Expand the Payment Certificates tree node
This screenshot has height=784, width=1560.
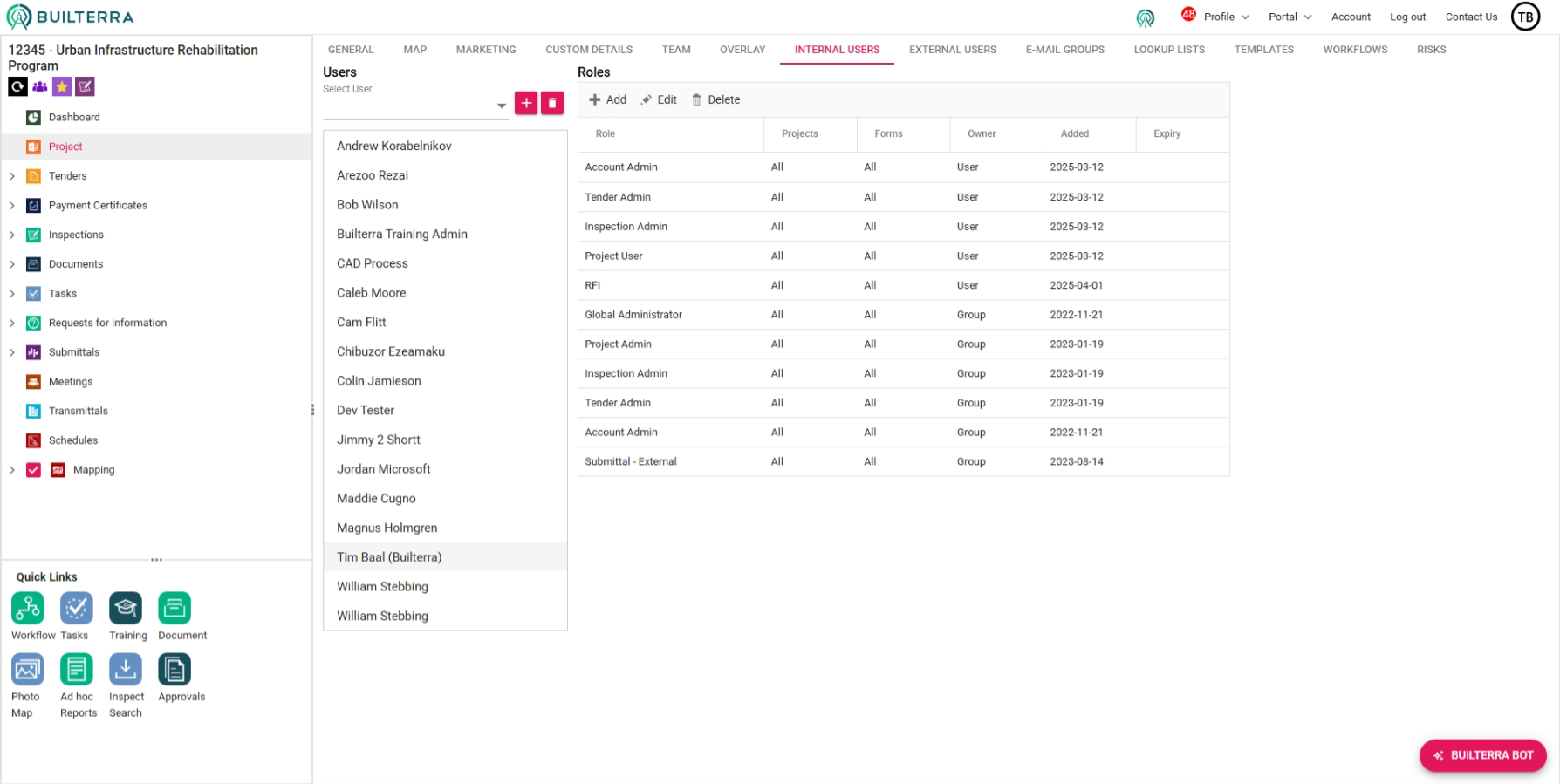(x=12, y=206)
